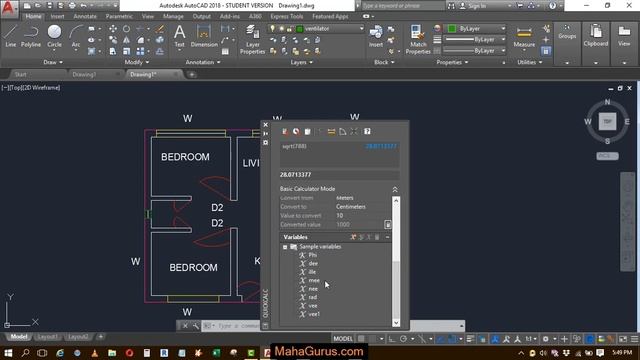The height and width of the screenshot is (360, 640).
Task: Activate Match Properties tool
Action: pyautogui.click(x=418, y=40)
